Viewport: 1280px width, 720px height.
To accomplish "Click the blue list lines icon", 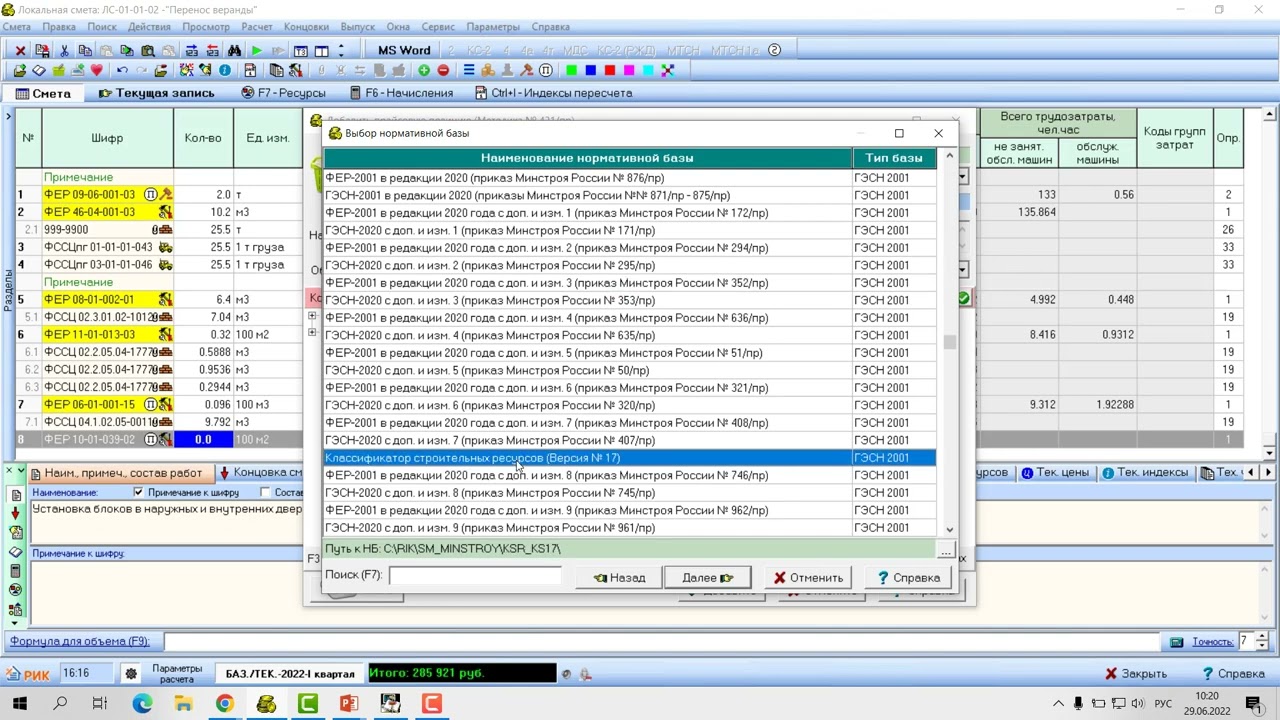I will click(x=468, y=70).
